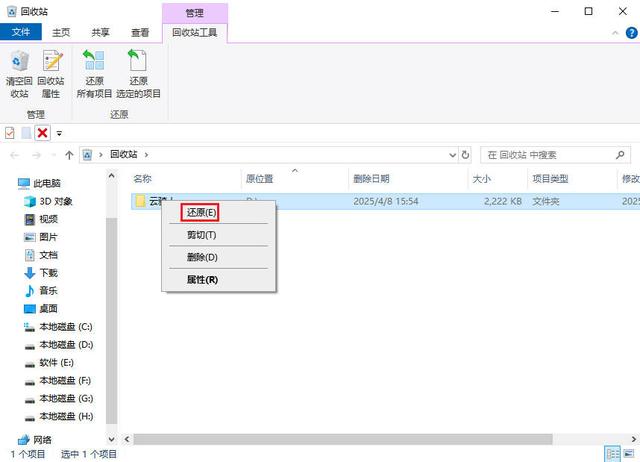Open 软件 (E:) drive in sidebar
This screenshot has width=640, height=462.
49,363
